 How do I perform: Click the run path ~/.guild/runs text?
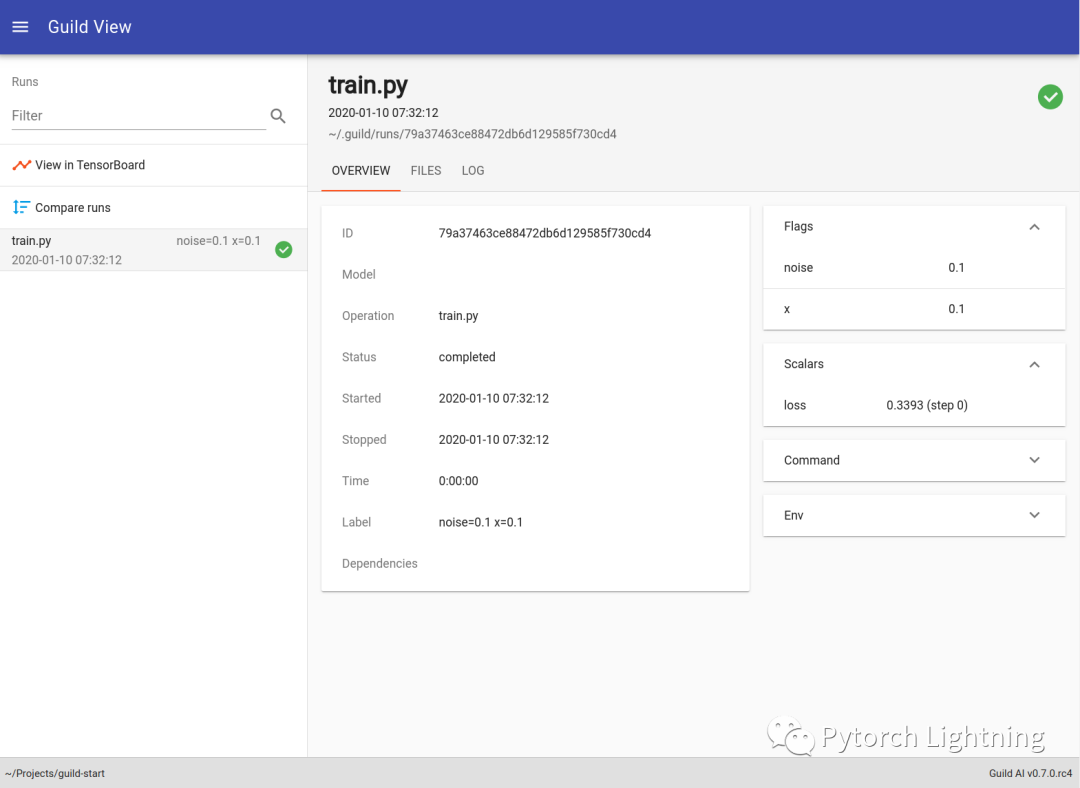tap(472, 134)
